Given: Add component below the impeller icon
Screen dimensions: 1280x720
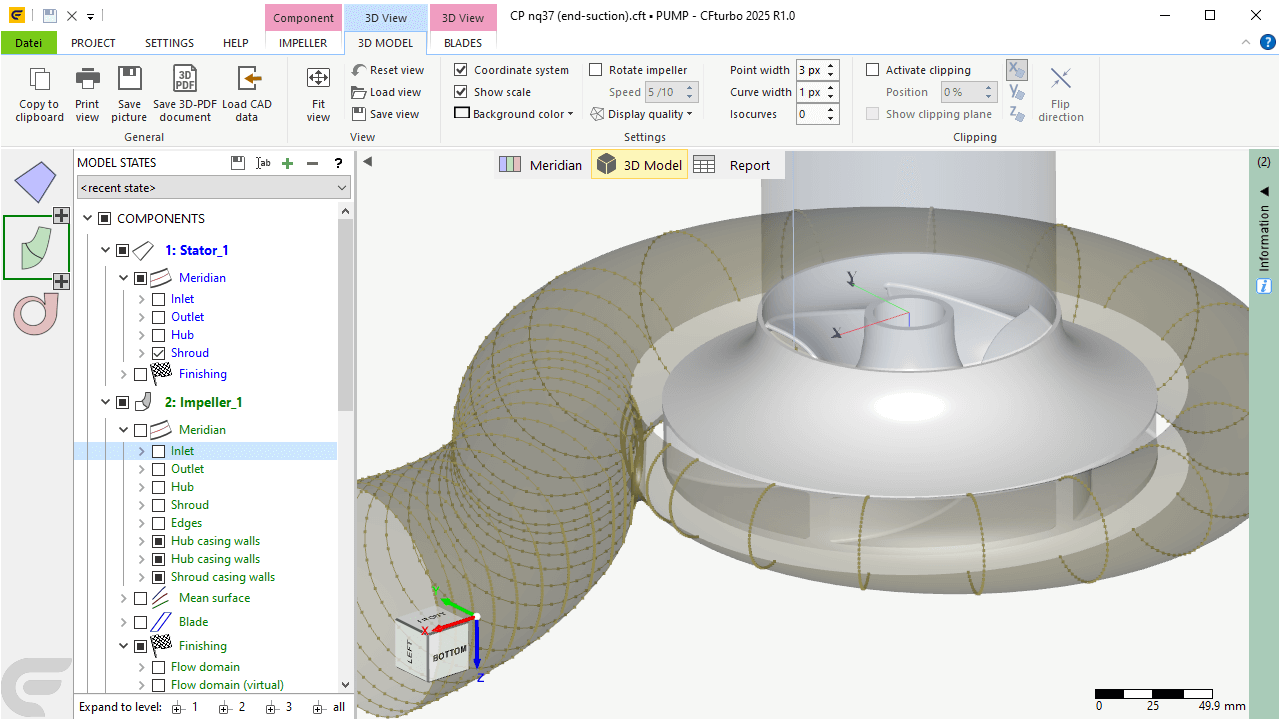Looking at the screenshot, I should click(x=61, y=282).
